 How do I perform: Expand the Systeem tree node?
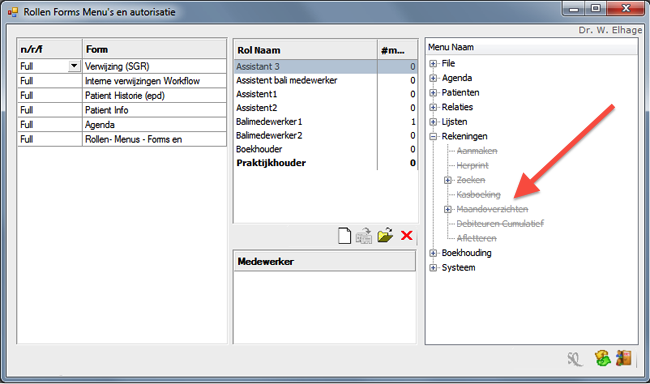433,267
